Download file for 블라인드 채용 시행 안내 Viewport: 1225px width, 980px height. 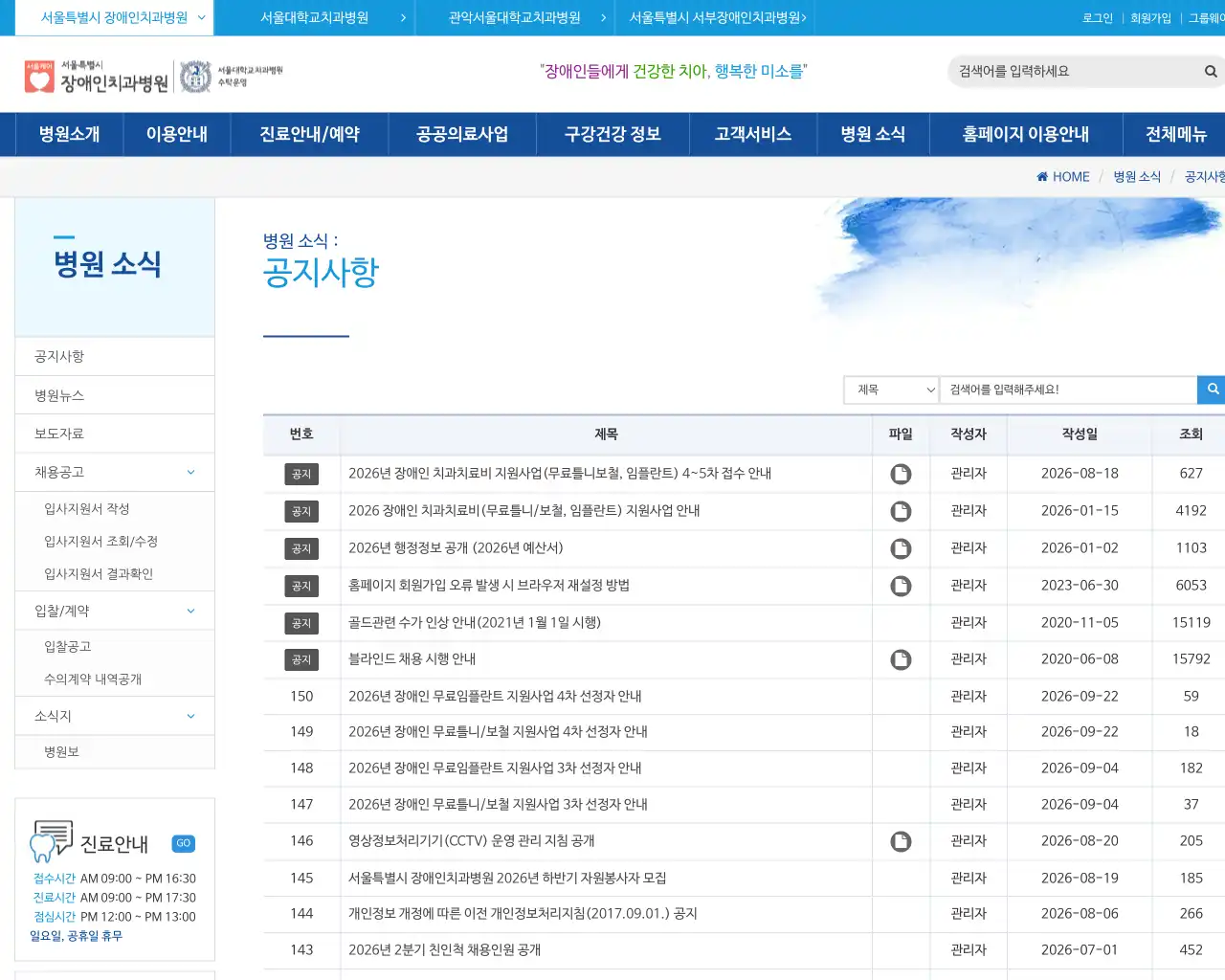click(x=901, y=659)
